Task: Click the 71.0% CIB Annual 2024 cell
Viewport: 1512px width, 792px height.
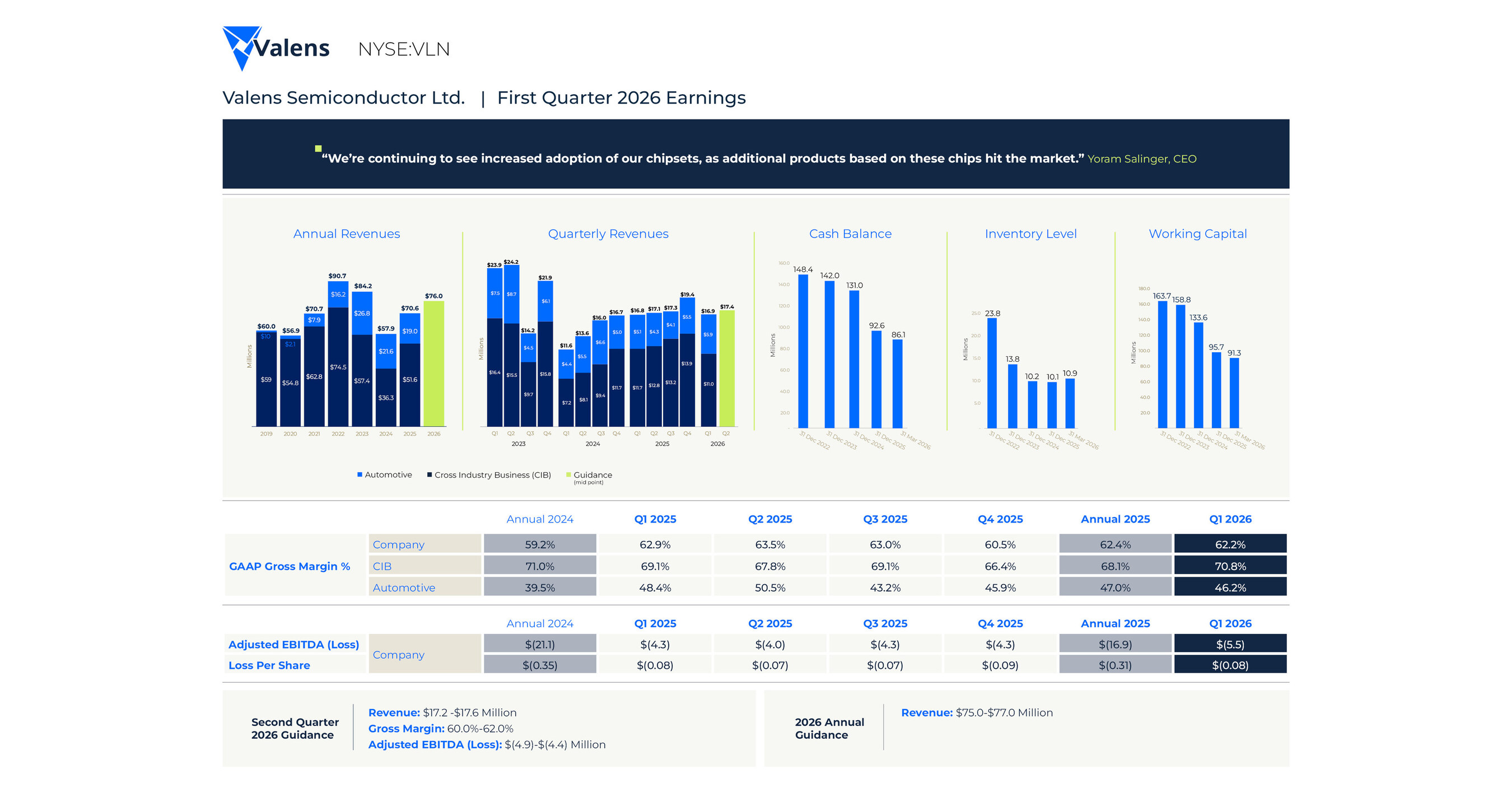Action: (540, 566)
